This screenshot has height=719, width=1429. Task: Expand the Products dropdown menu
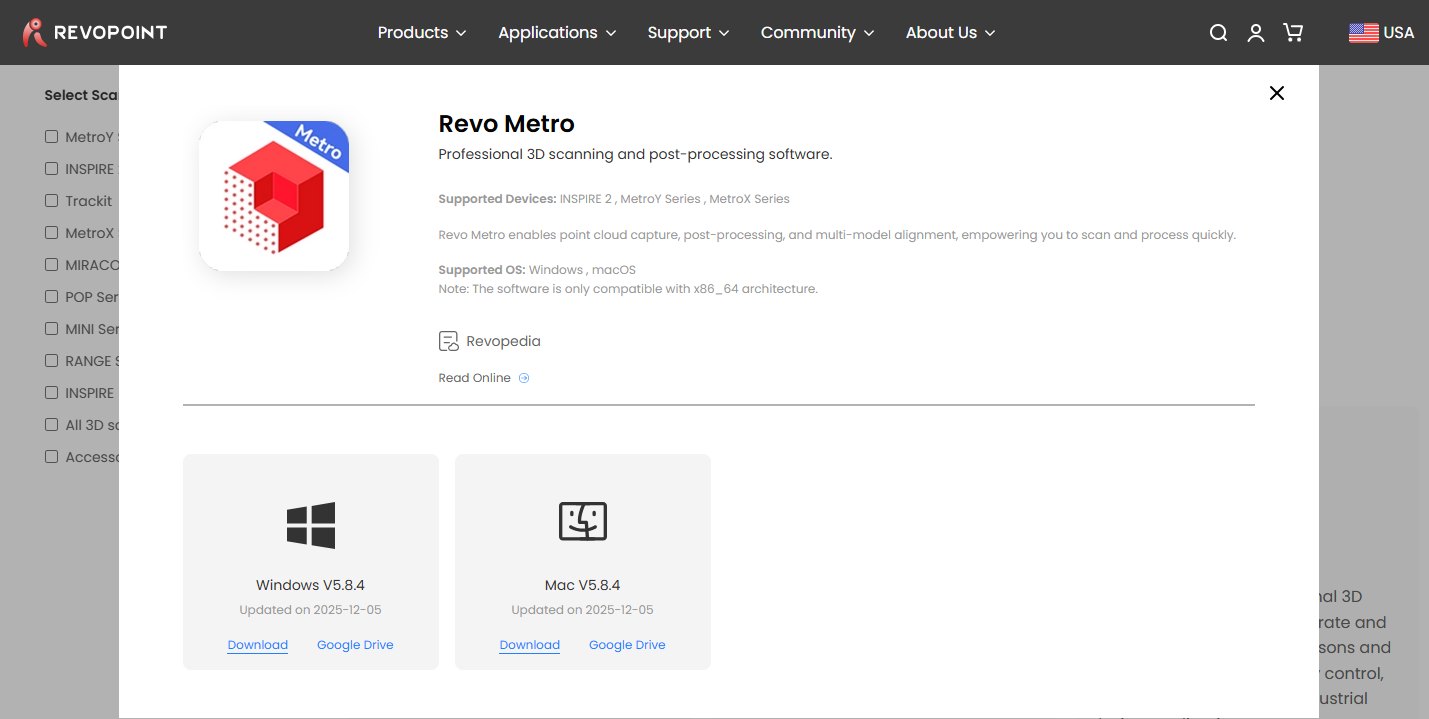(421, 33)
